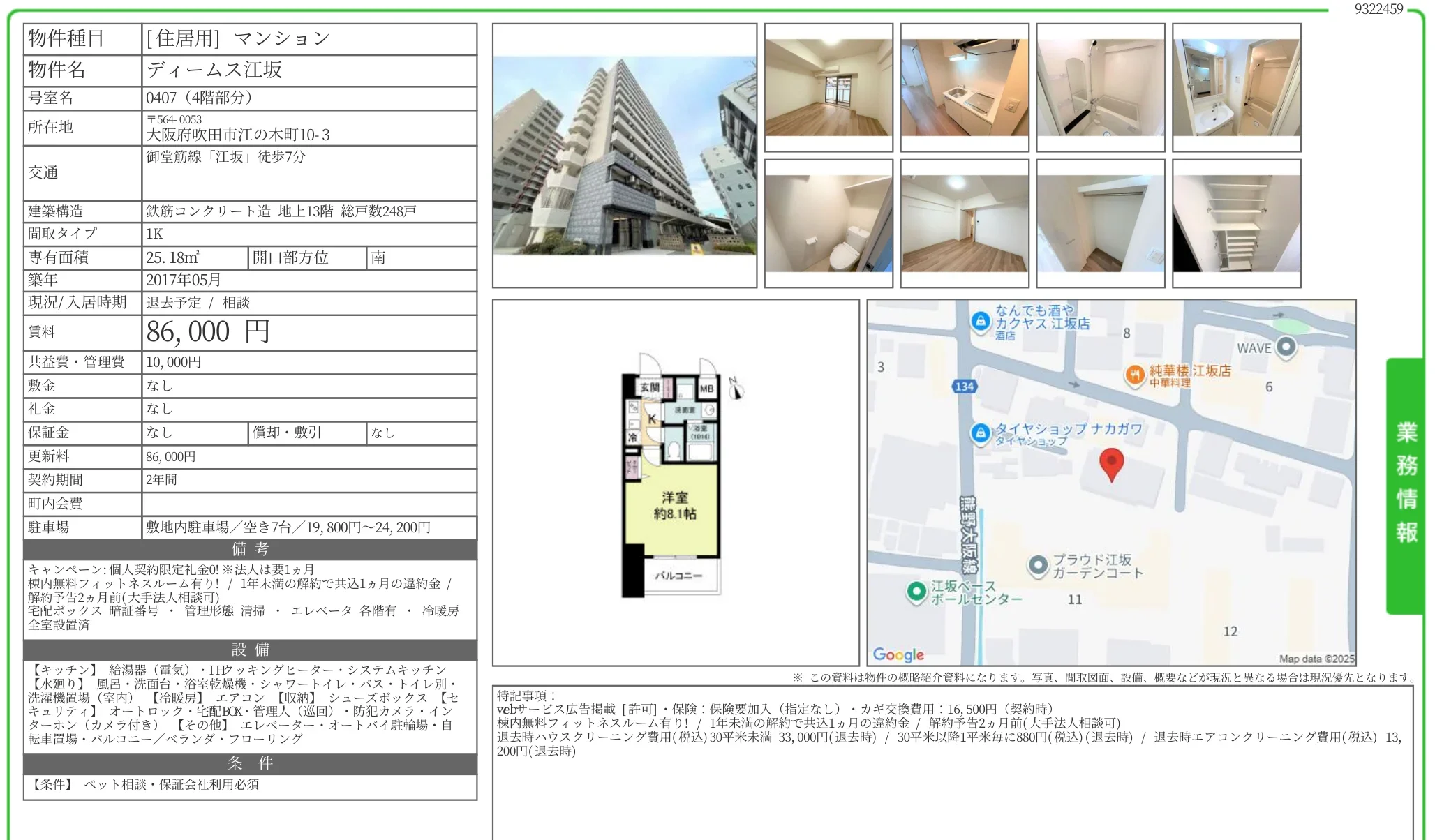Click the opening direction value 南
This screenshot has height=840, width=1435.
[x=378, y=257]
